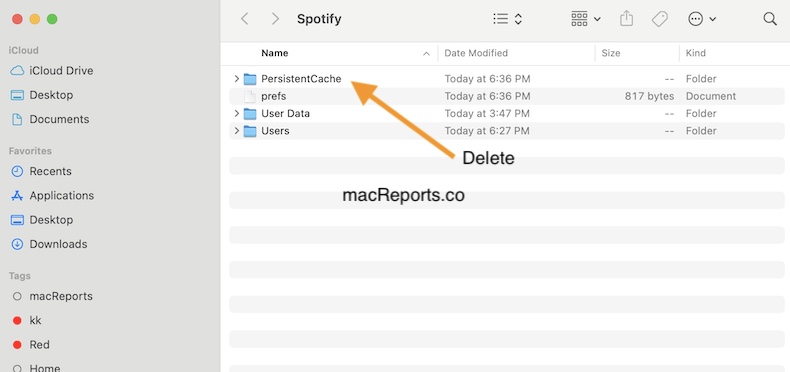This screenshot has width=790, height=372.
Task: Click the Document kind cell
Action: (x=711, y=96)
